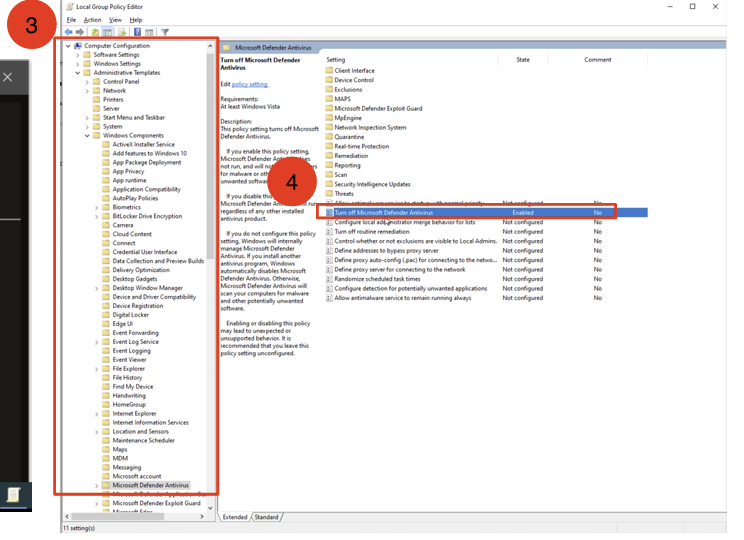744x540 pixels.
Task: Collapse the Computer Configuration node
Action: (68, 46)
